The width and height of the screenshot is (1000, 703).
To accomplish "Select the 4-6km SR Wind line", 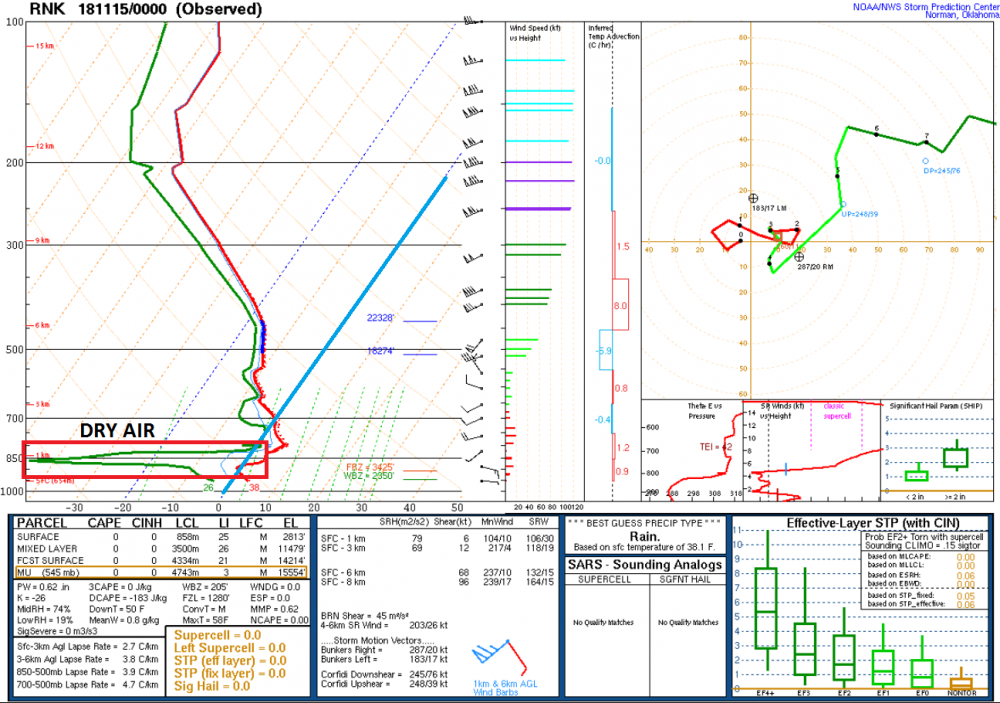I will [384, 625].
